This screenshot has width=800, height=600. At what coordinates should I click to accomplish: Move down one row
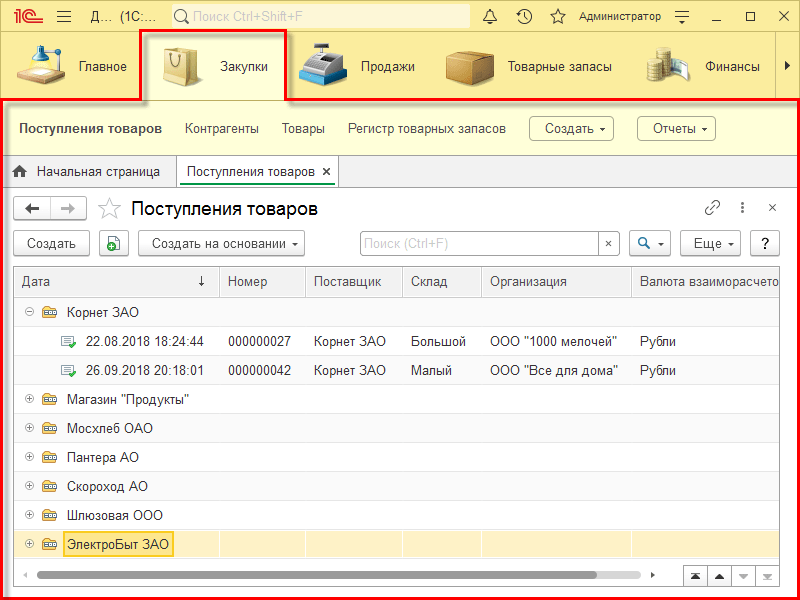(743, 577)
